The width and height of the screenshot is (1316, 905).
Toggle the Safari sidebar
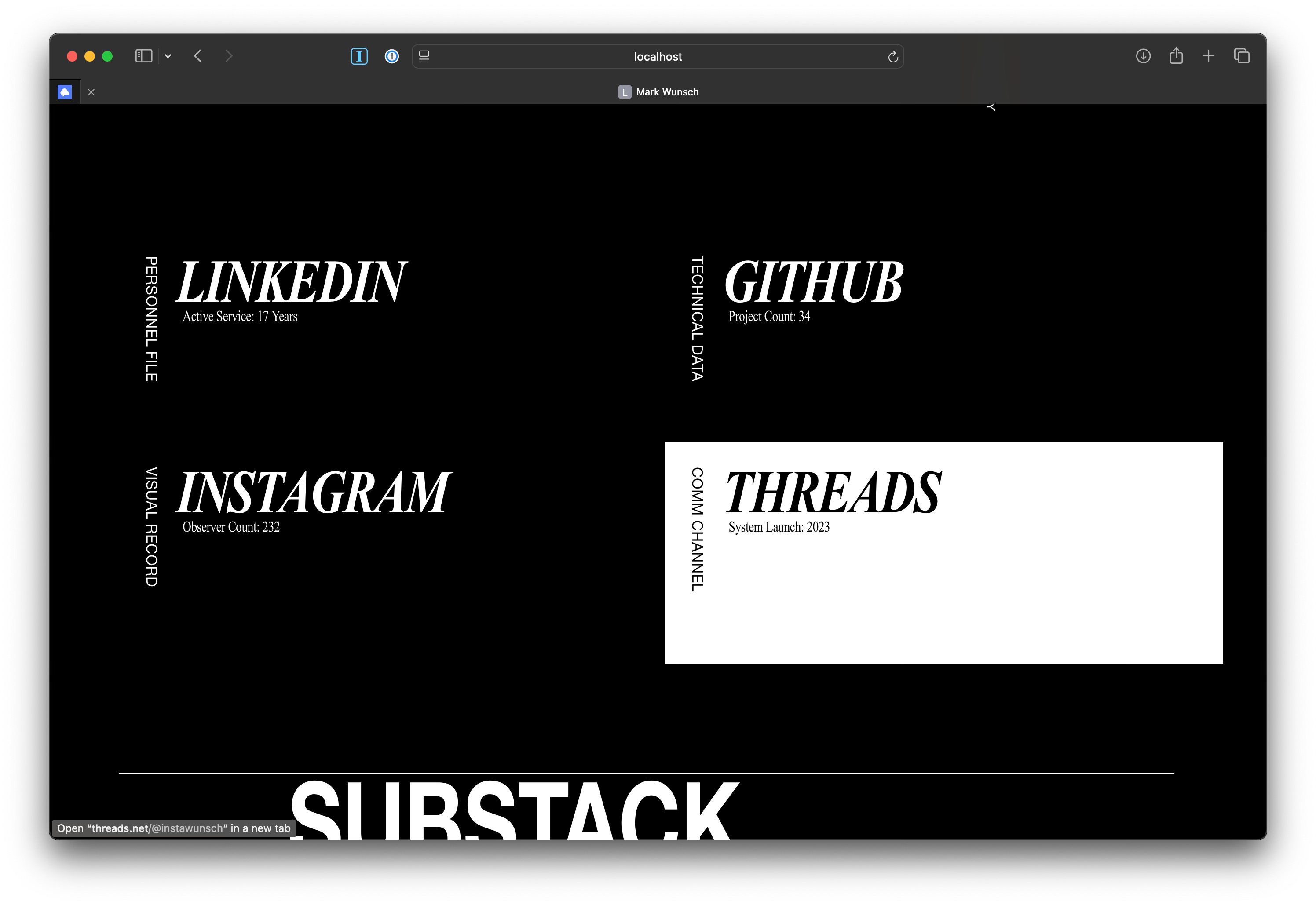pyautogui.click(x=143, y=56)
